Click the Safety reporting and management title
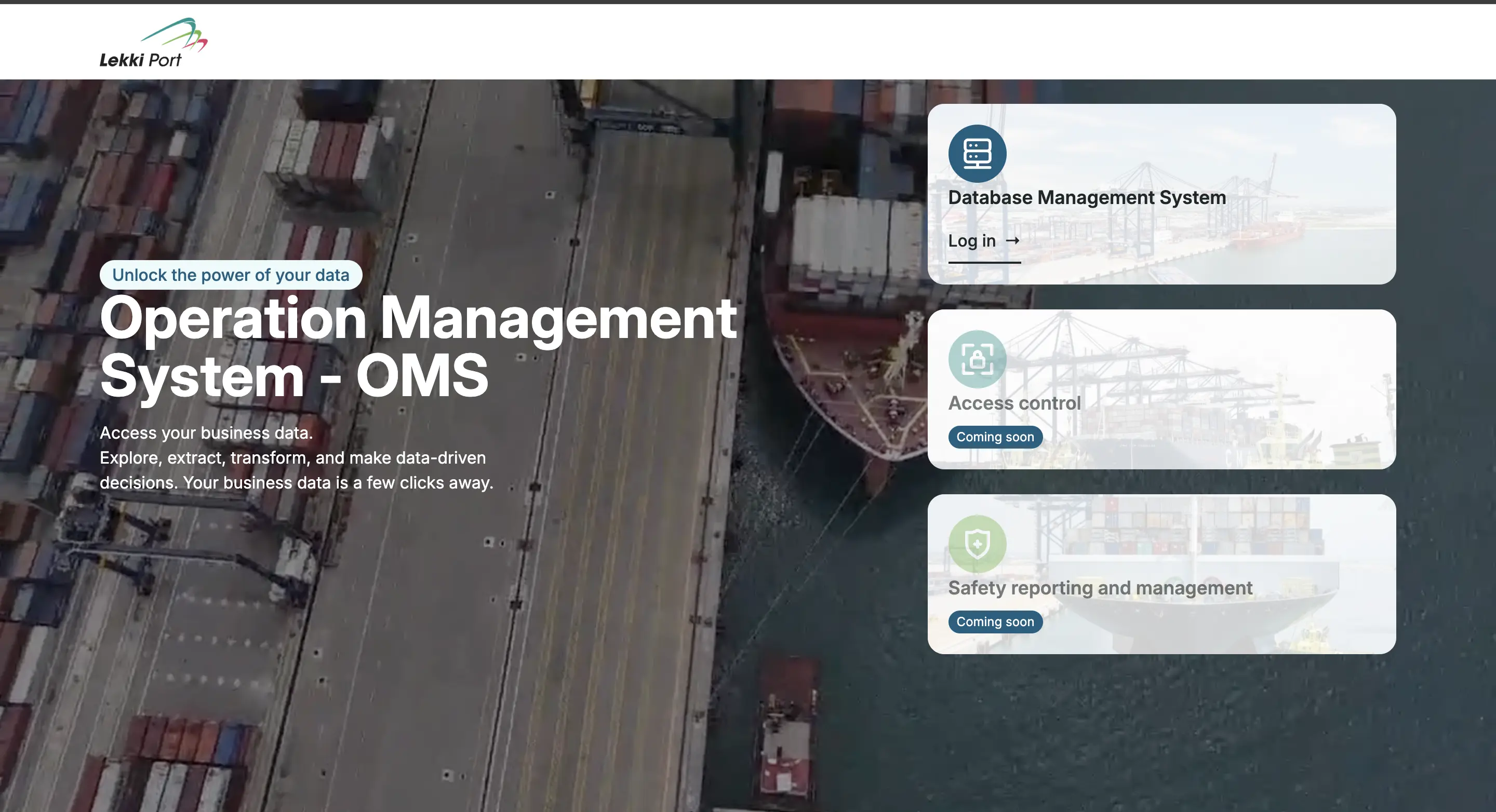 1101,588
